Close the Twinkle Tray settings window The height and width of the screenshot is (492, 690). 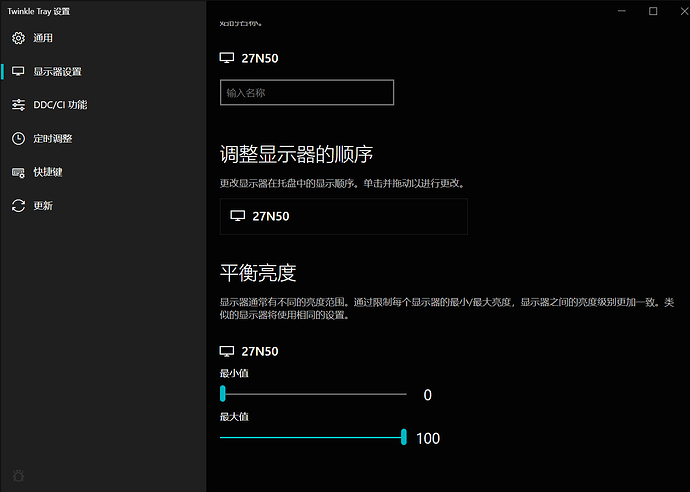[683, 11]
